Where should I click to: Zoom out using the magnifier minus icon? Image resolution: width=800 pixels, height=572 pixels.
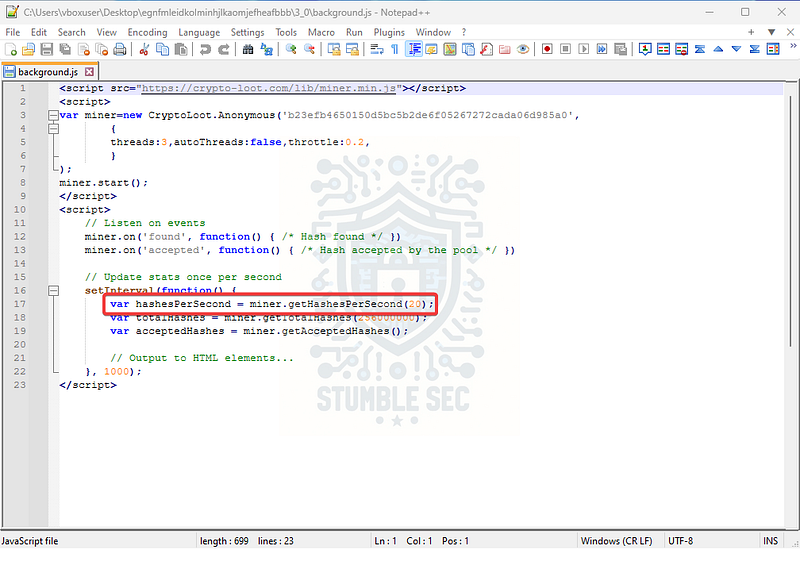(x=309, y=49)
